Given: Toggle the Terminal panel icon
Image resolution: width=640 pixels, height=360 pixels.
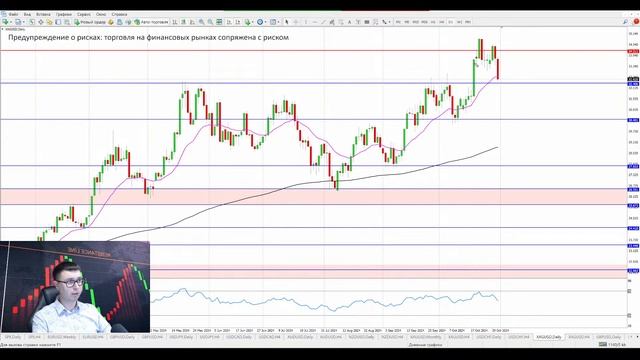Looking at the screenshot, I should click(x=58, y=22).
